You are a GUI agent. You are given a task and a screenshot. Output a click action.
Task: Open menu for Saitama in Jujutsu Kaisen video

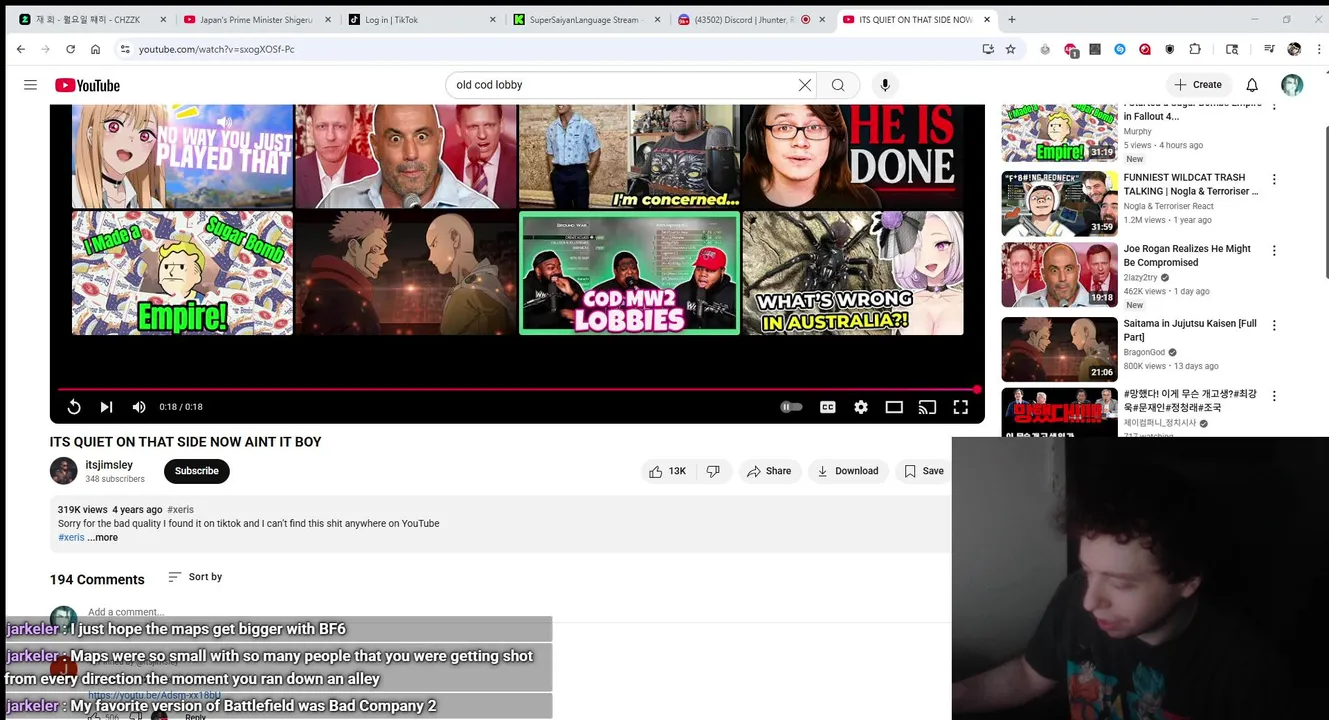(x=1274, y=325)
